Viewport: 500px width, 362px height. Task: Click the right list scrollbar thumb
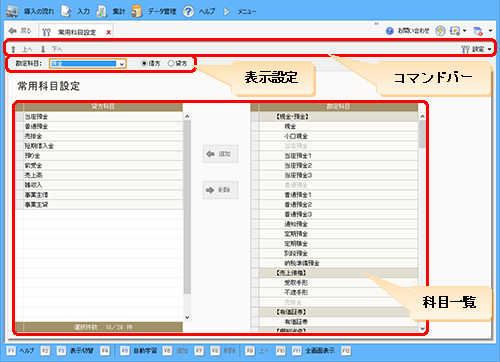(422, 134)
